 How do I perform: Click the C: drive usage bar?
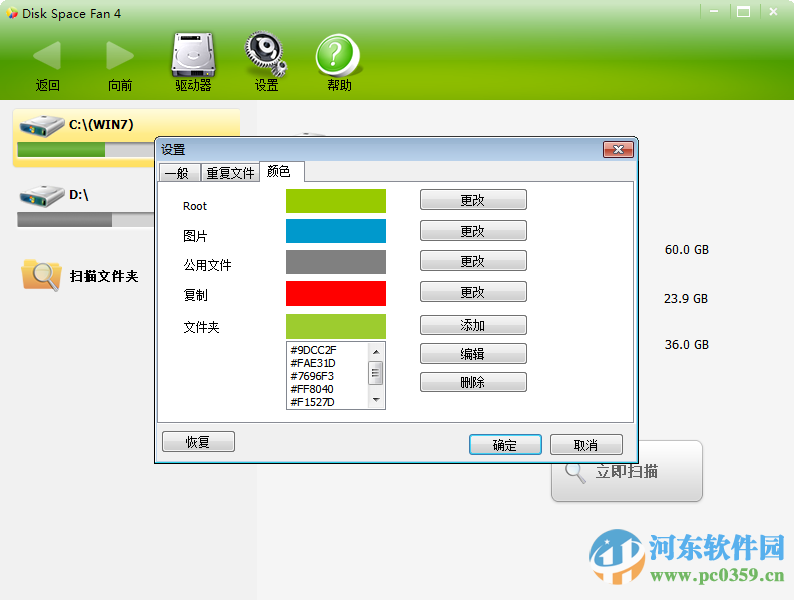(x=86, y=150)
